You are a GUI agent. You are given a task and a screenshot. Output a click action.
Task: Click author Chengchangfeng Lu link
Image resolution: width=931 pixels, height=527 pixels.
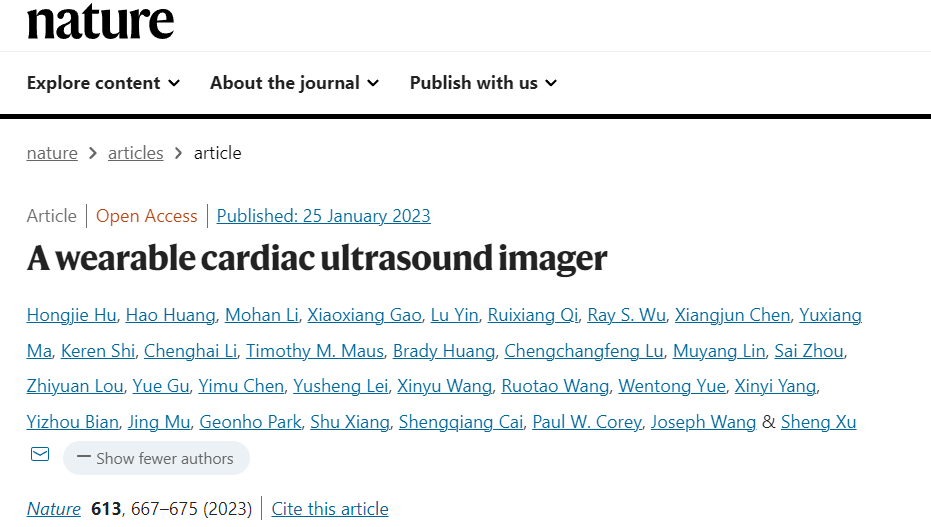click(584, 351)
